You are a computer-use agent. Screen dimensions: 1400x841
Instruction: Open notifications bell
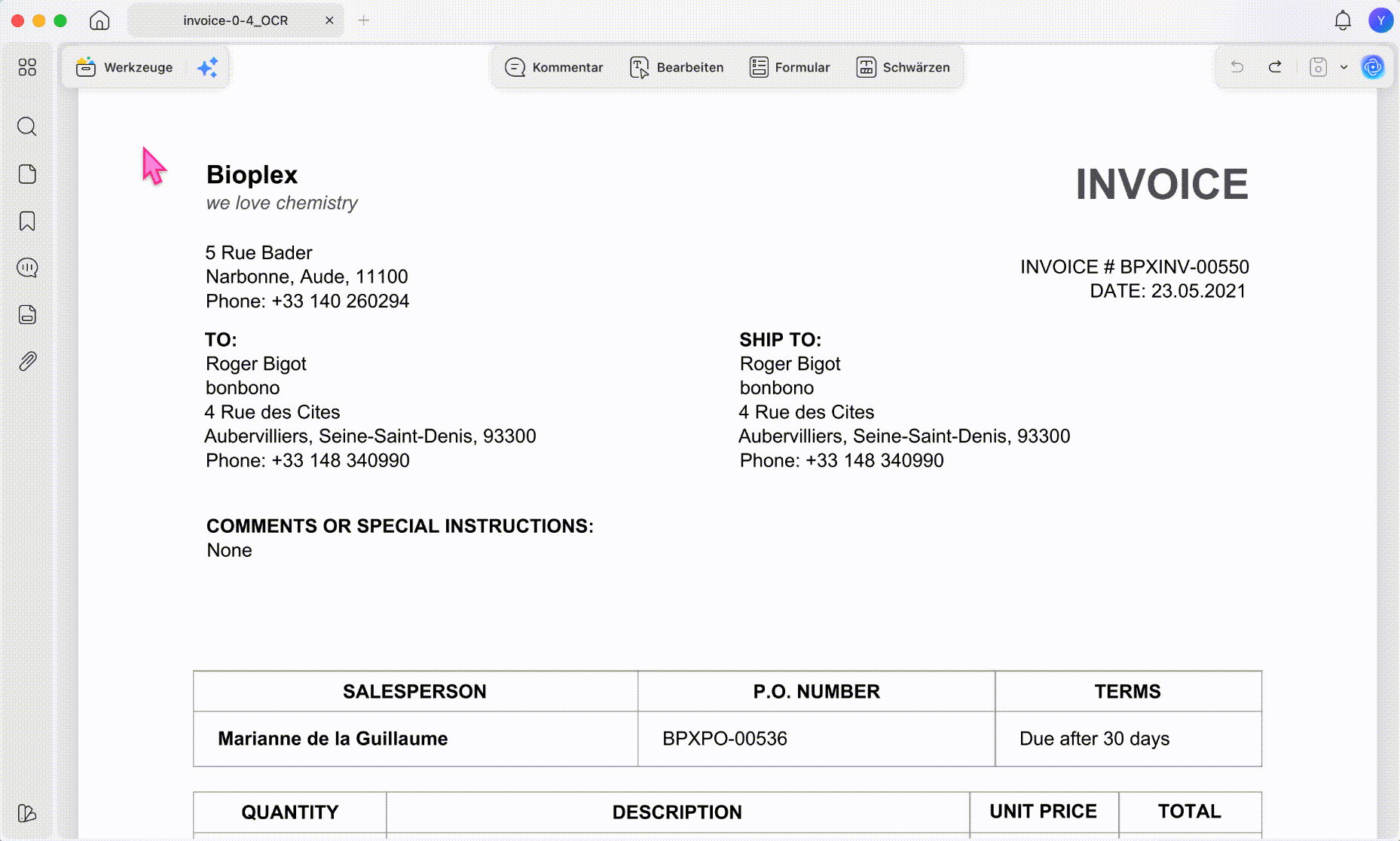tap(1343, 20)
